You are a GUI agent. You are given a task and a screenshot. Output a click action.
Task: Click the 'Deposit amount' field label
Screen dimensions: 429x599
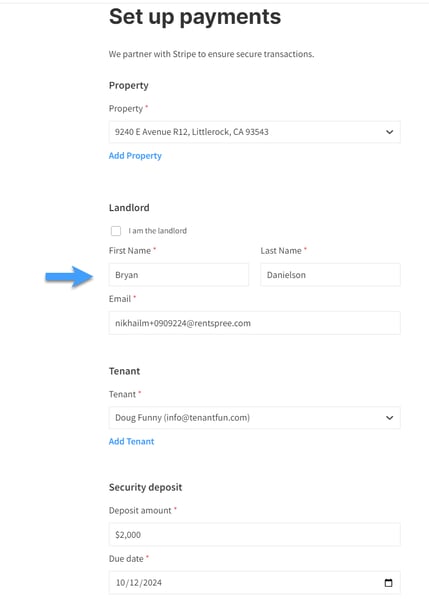click(x=140, y=510)
